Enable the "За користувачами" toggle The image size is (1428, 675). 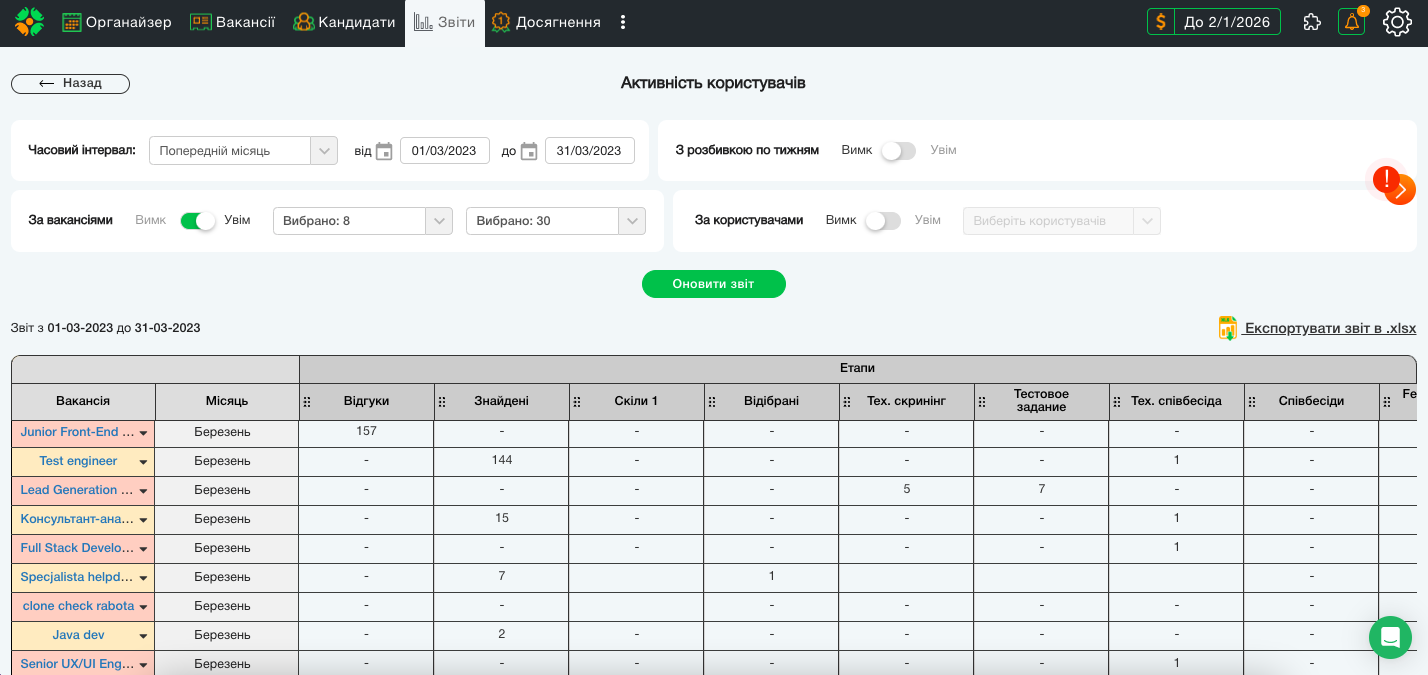[883, 221]
